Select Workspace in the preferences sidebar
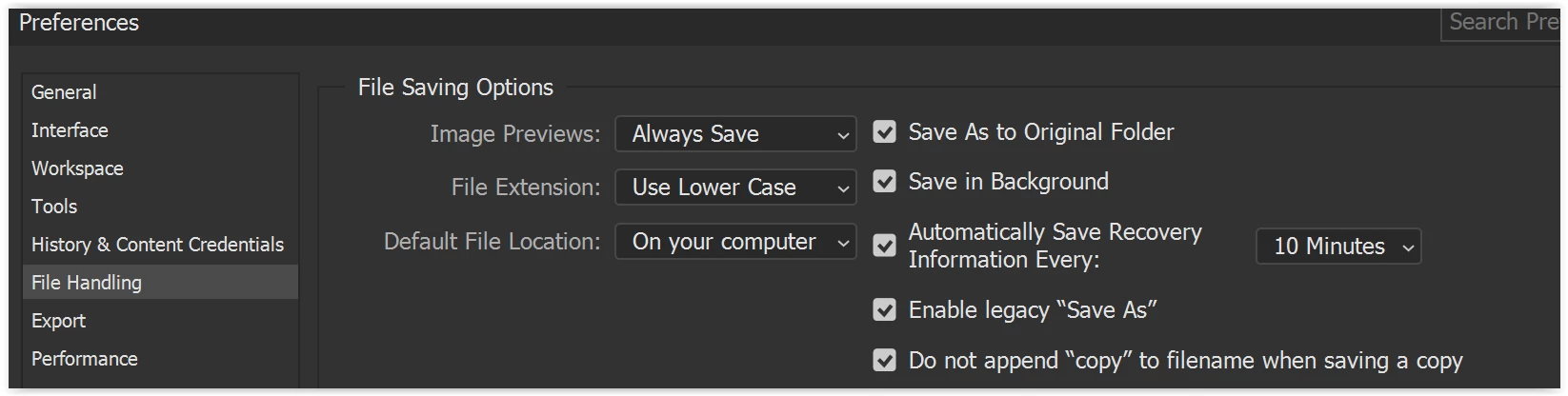1568x396 pixels. [77, 168]
